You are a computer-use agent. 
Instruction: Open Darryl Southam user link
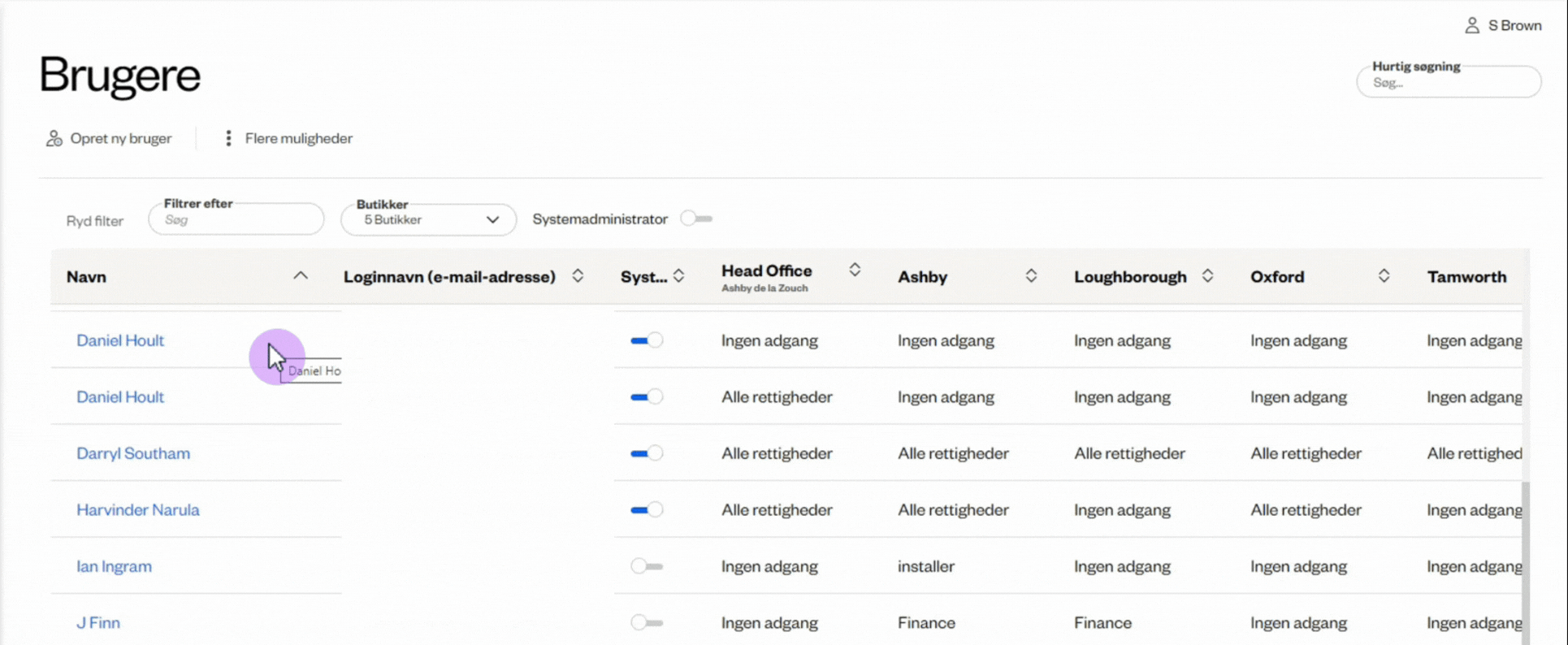click(133, 453)
